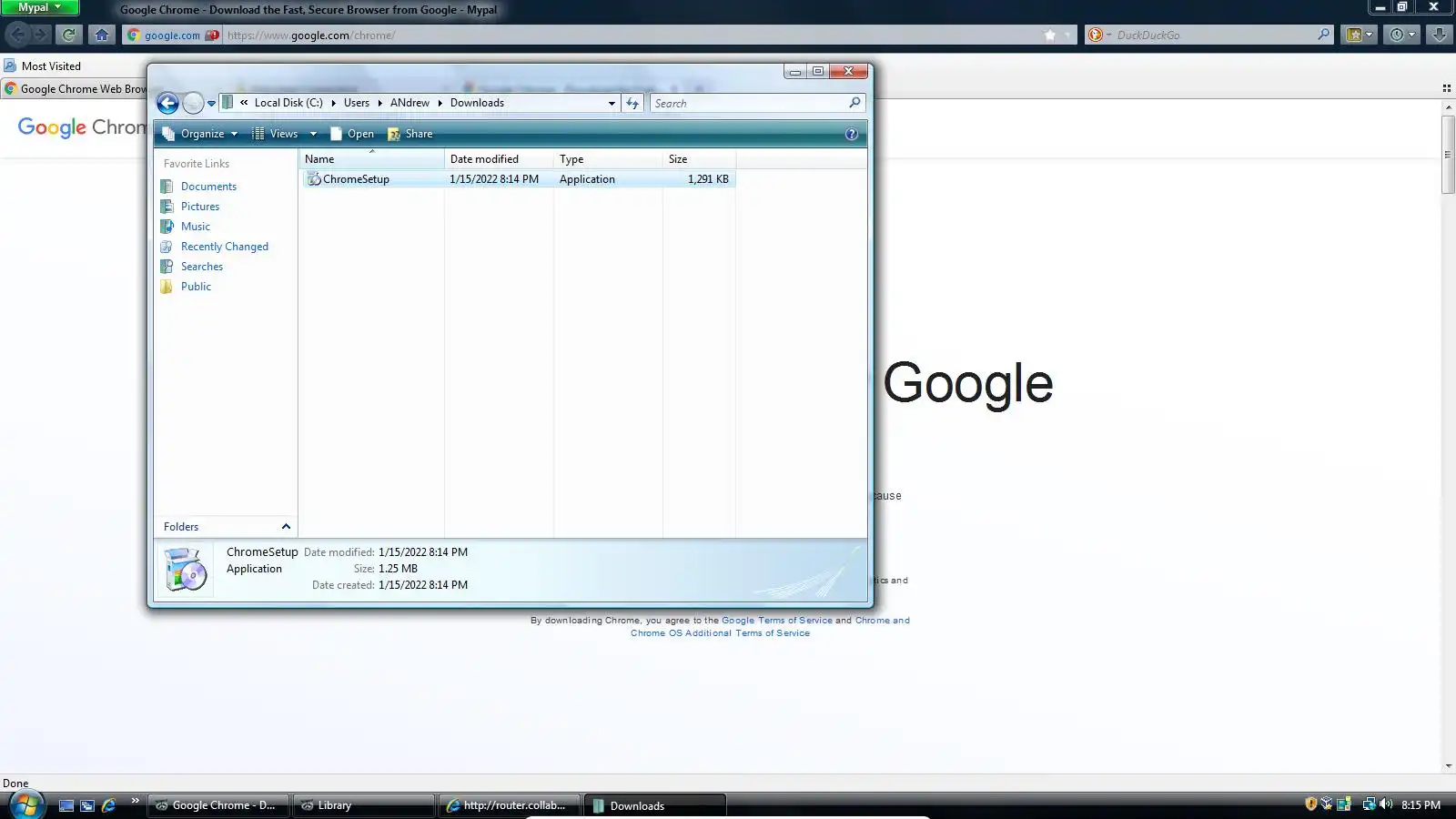Screen dimensions: 1456x819
Task: Click the volume speaker tray icon
Action: 1386,804
